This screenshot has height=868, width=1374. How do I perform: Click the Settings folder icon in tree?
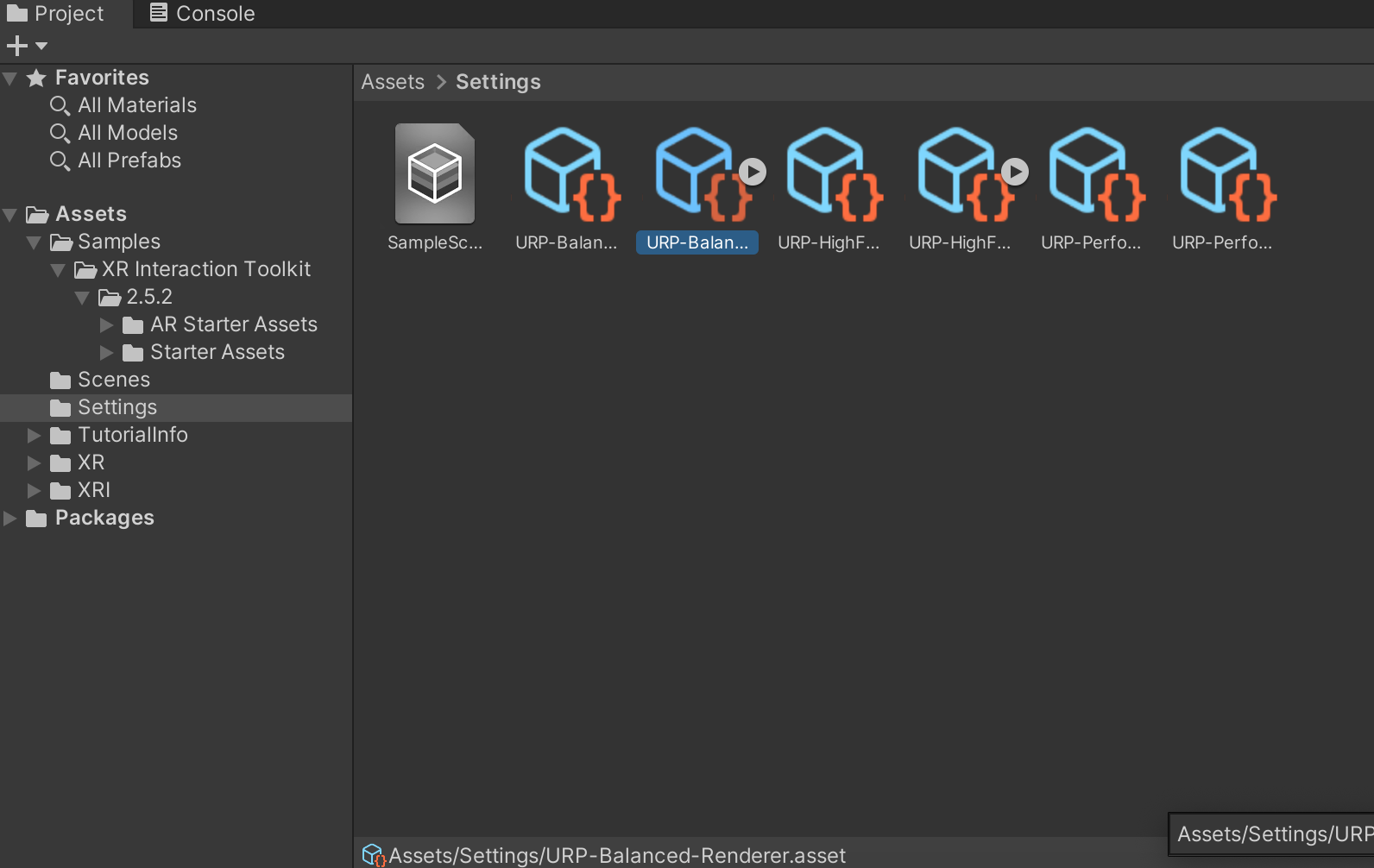pyautogui.click(x=60, y=408)
